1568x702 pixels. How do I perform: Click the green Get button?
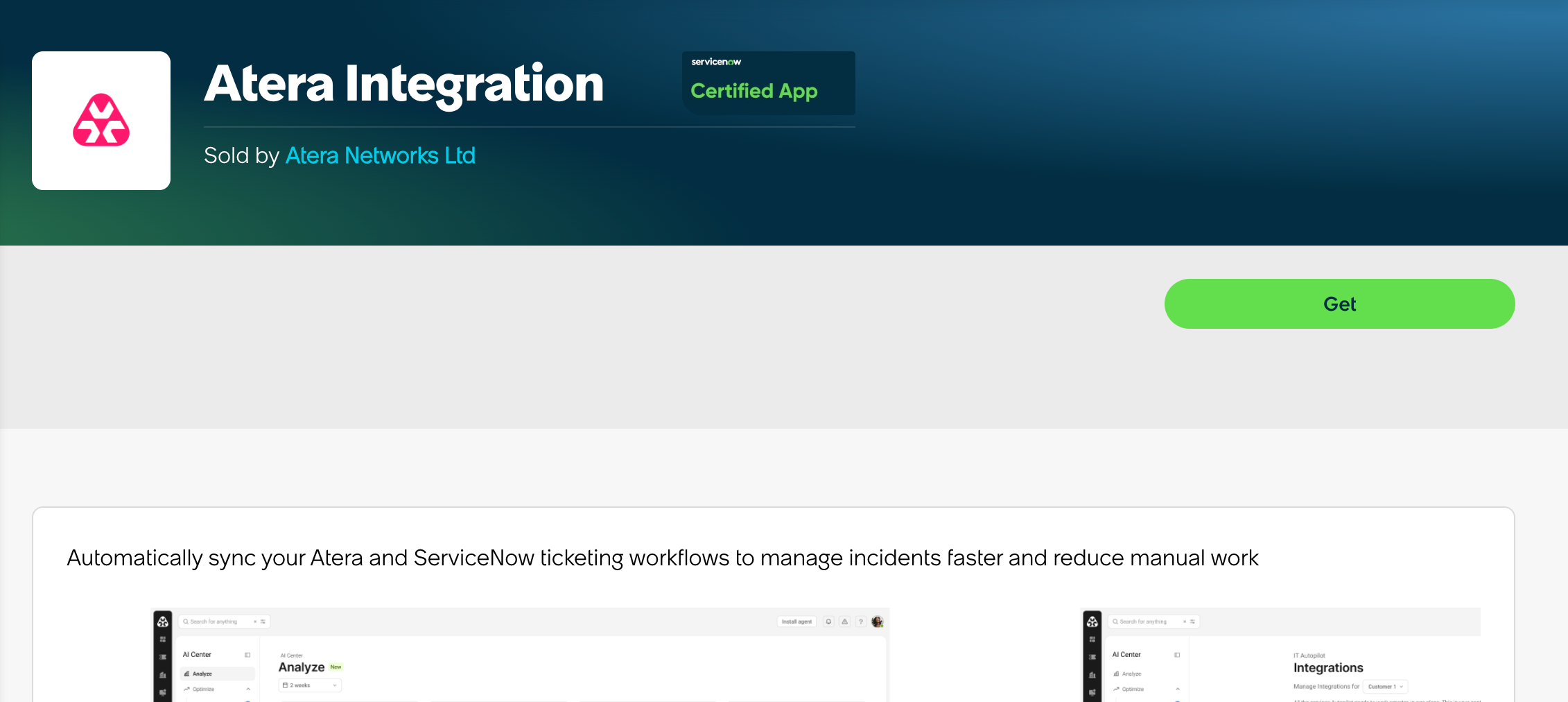pyautogui.click(x=1339, y=304)
